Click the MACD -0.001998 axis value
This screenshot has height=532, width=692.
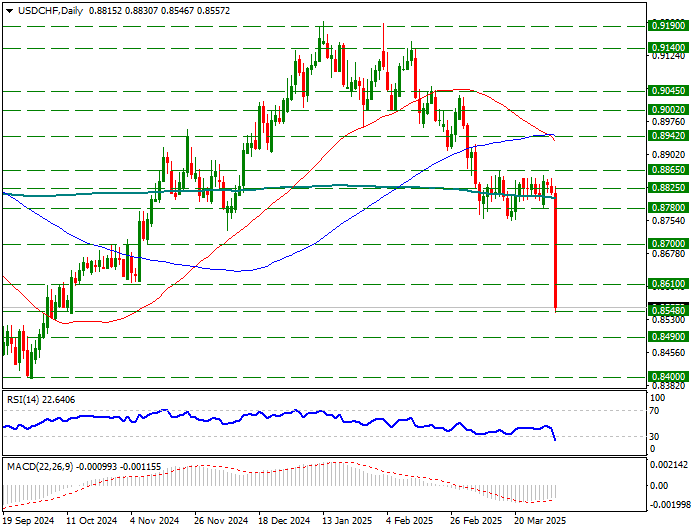coord(669,505)
